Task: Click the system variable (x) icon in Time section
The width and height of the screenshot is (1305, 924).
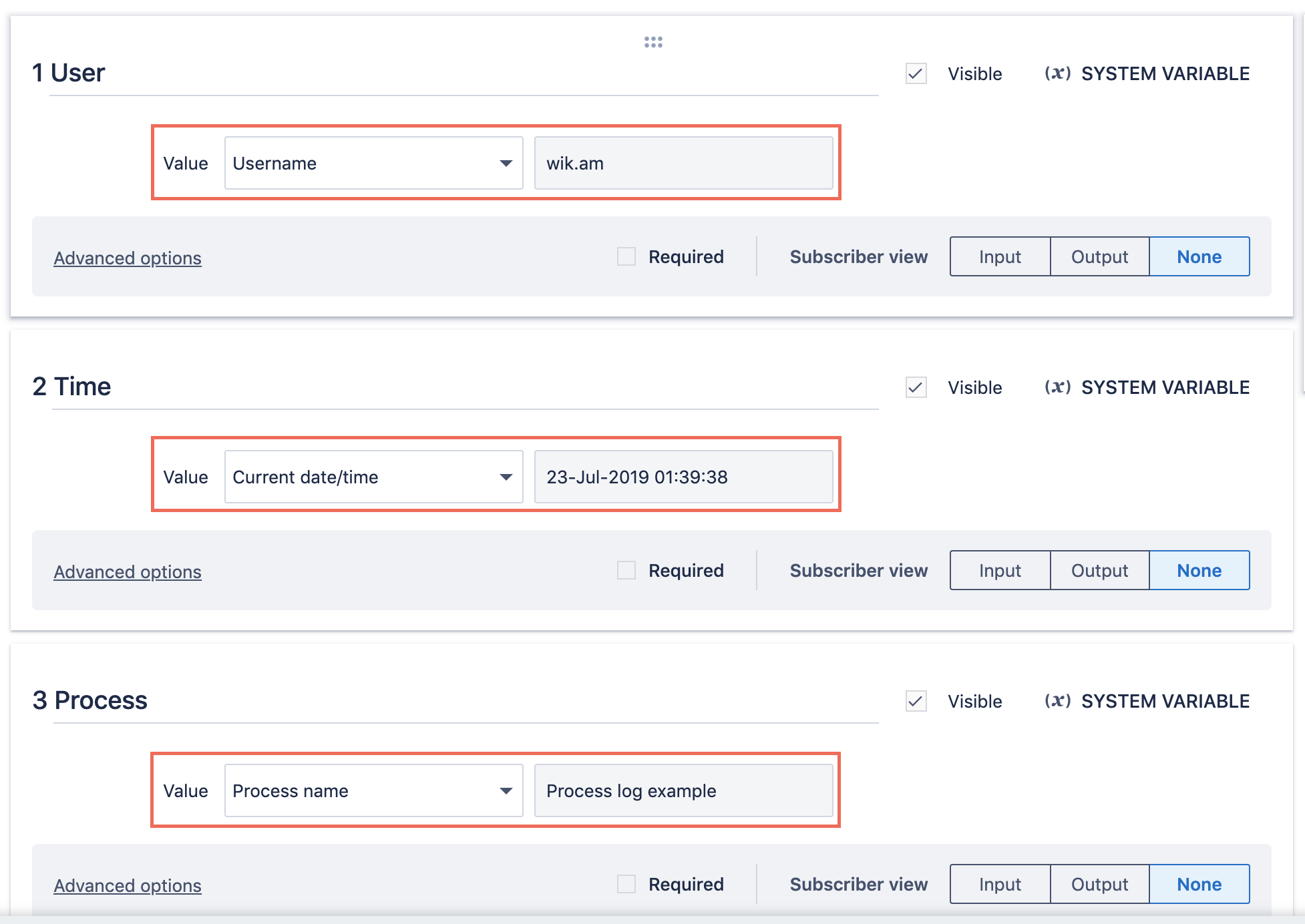Action: 1057,387
